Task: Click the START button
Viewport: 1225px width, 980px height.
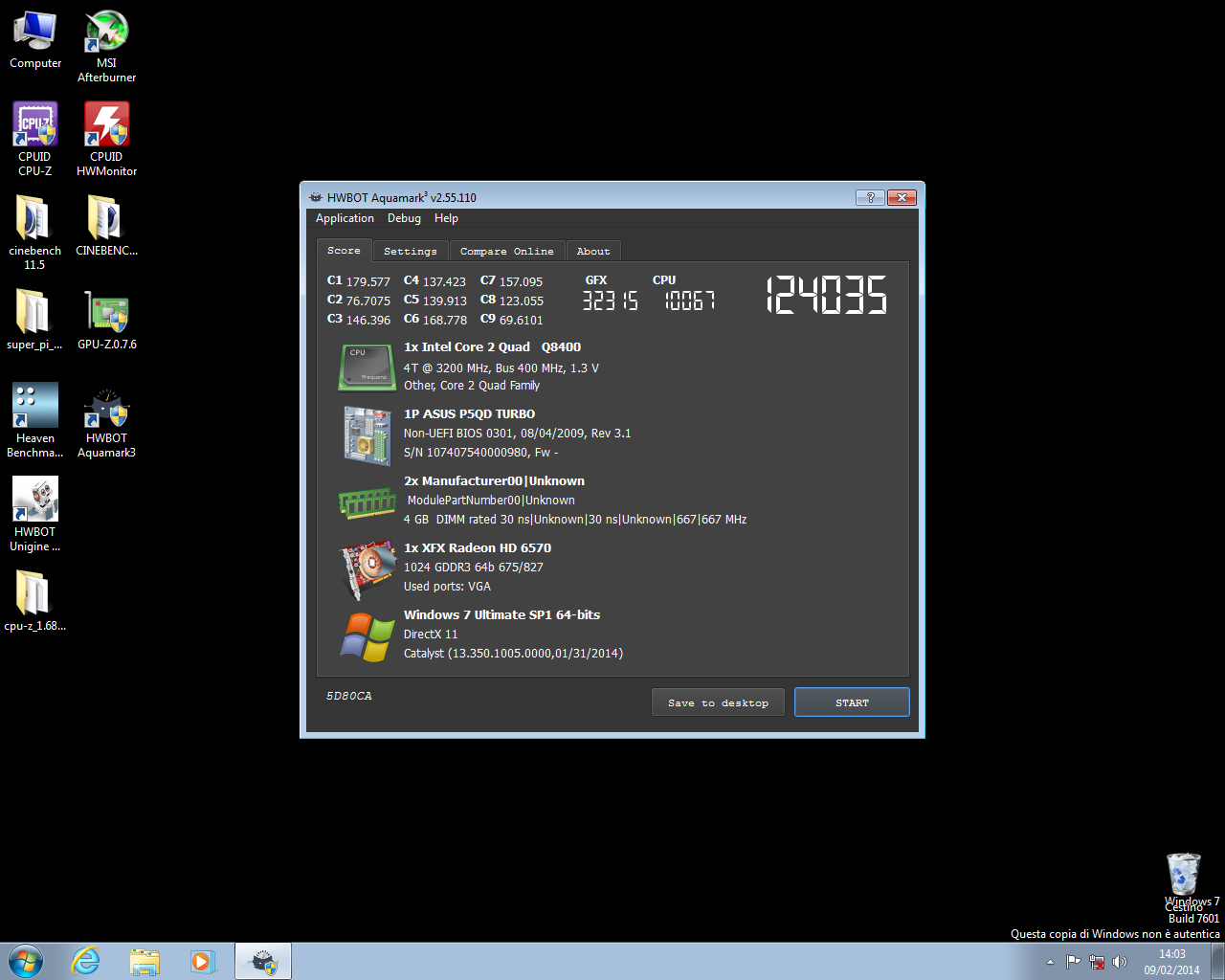Action: [x=852, y=702]
